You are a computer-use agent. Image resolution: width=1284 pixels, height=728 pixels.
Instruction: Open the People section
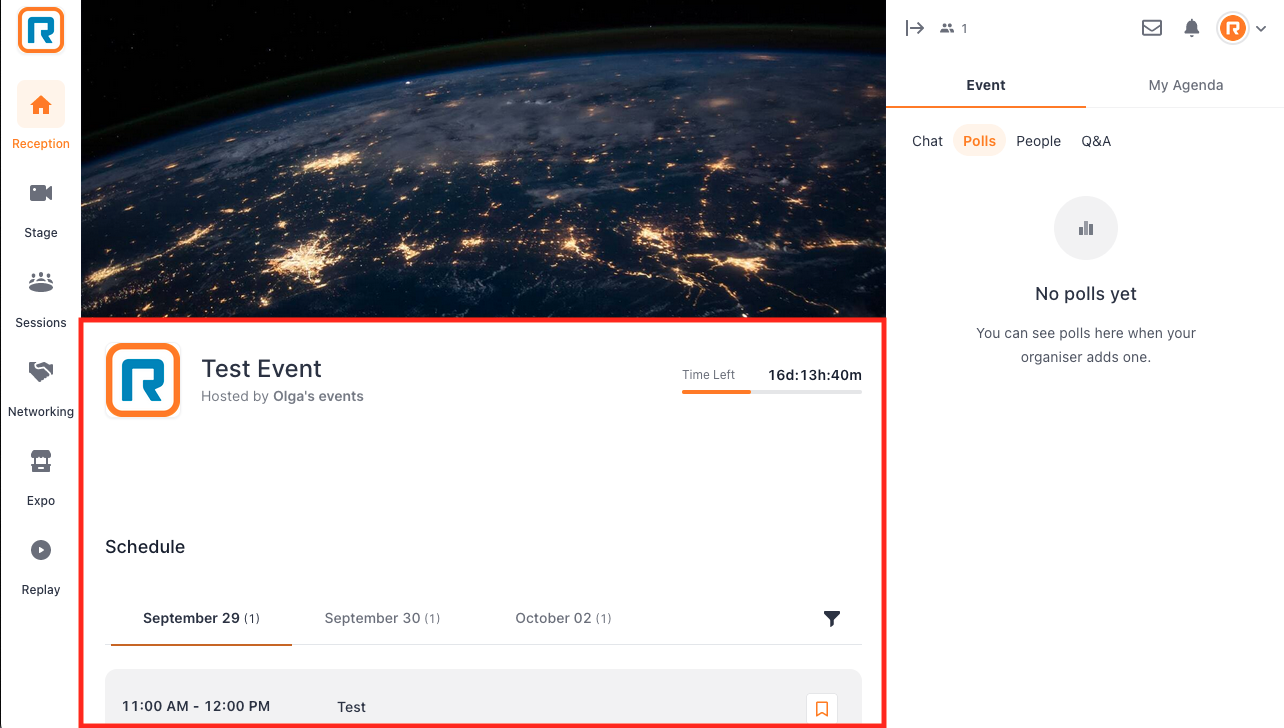tap(1038, 141)
